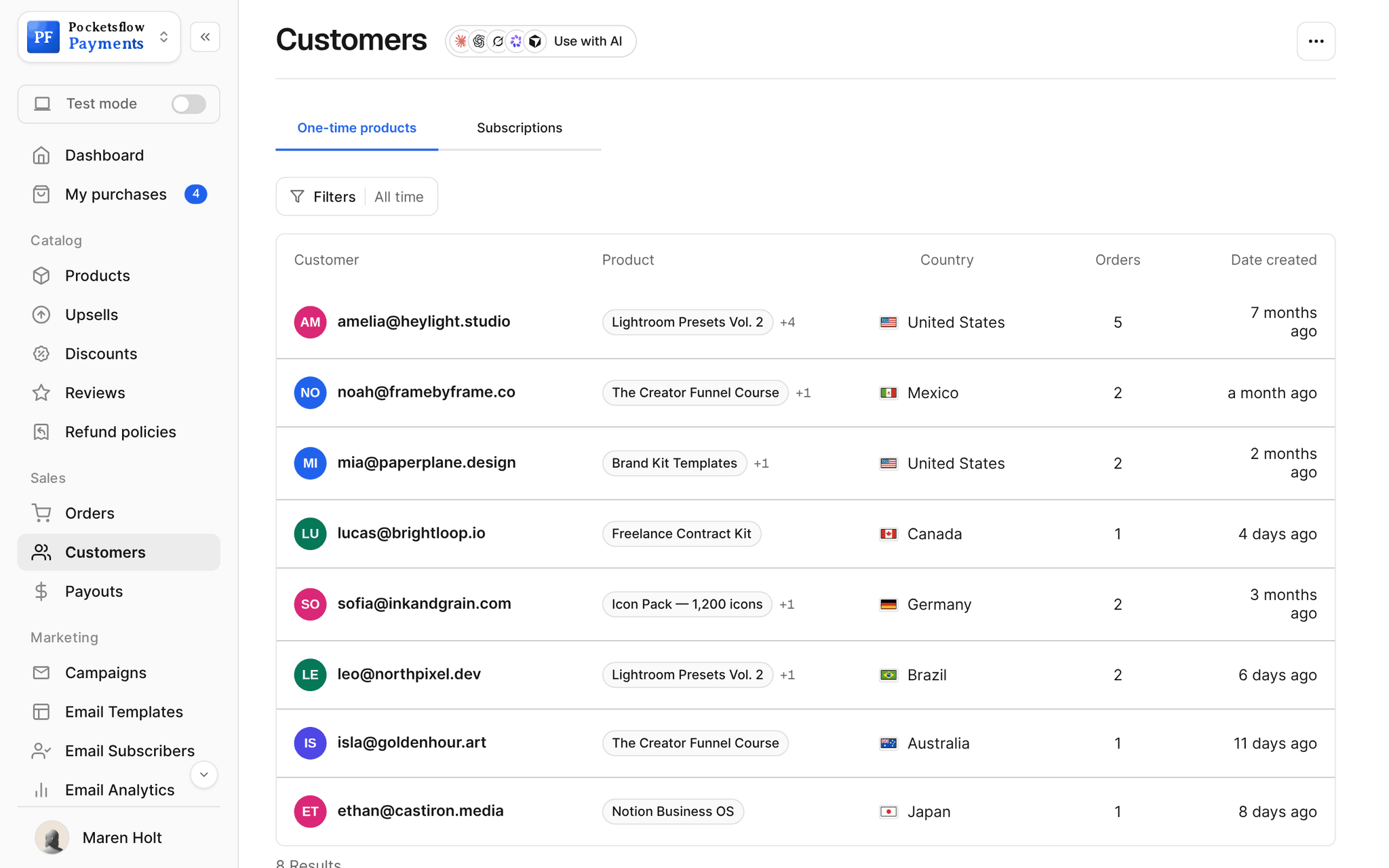1389x868 pixels.
Task: Open Campaigns in sidebar
Action: (x=119, y=673)
